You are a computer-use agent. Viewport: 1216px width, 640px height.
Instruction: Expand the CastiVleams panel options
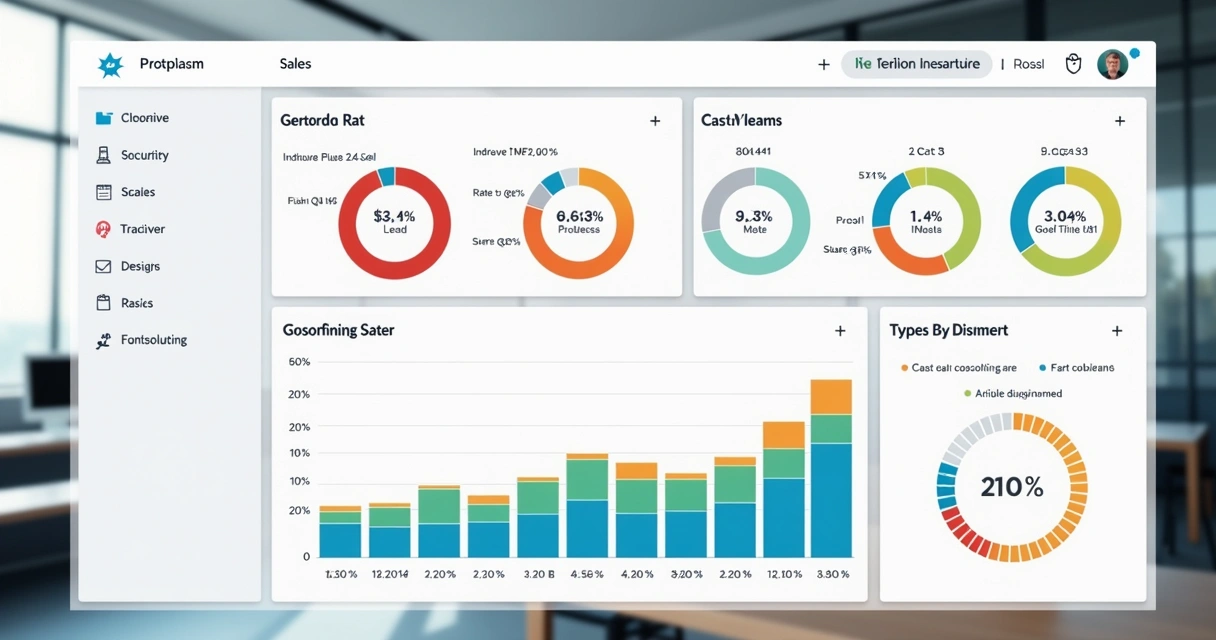(1119, 120)
